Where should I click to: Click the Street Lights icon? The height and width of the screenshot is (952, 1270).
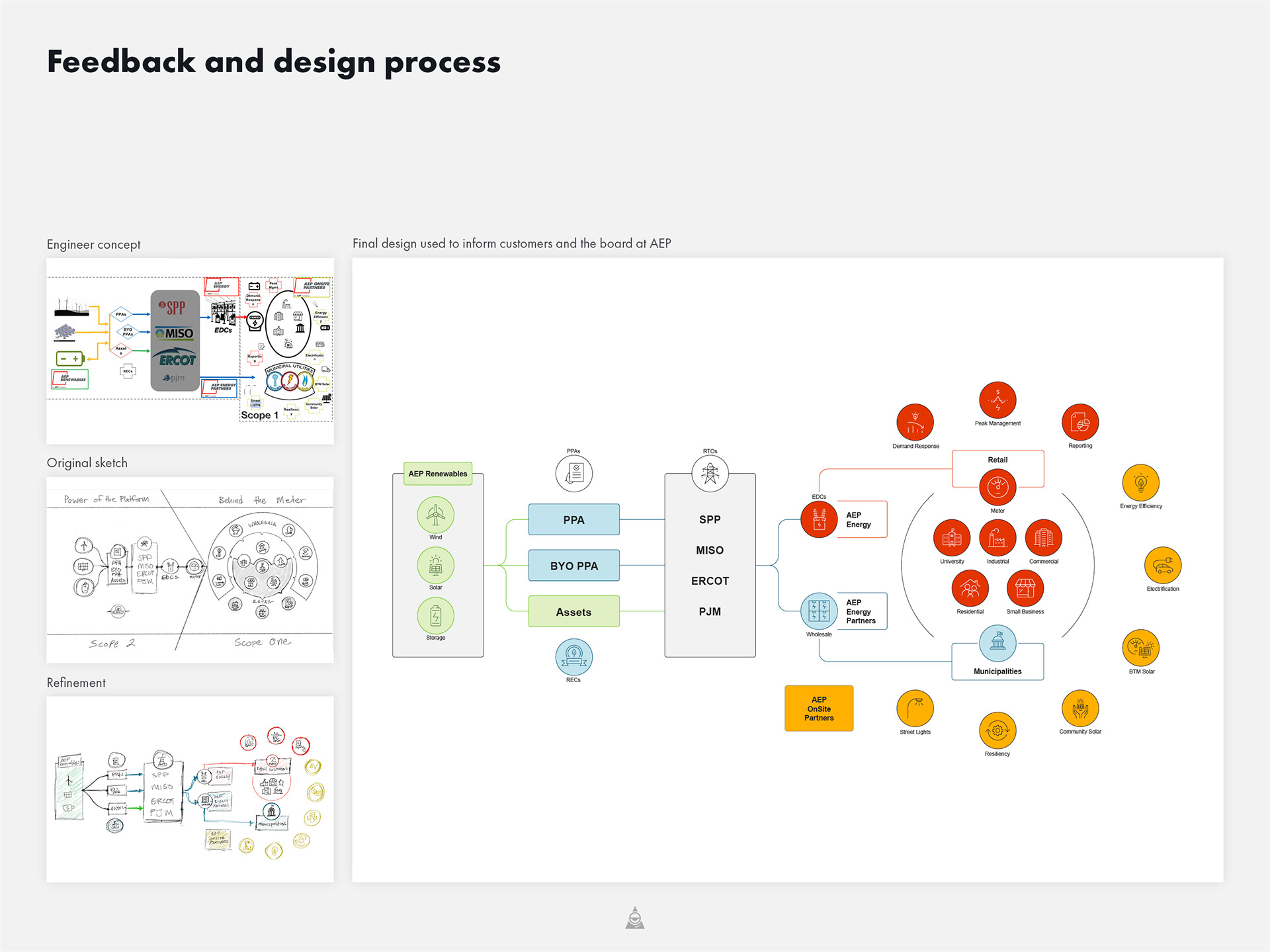[x=915, y=709]
